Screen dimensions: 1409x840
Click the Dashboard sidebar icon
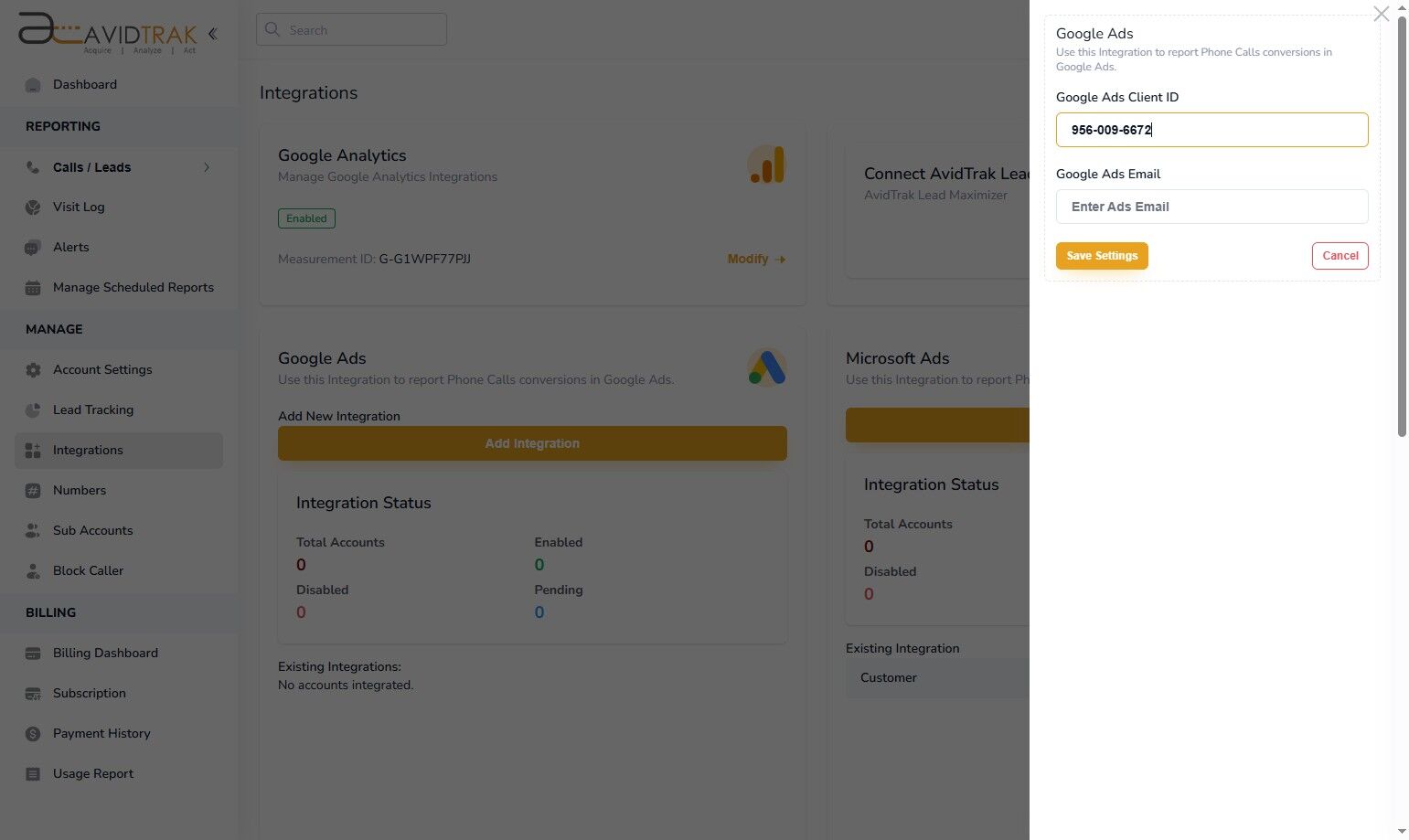pyautogui.click(x=33, y=84)
